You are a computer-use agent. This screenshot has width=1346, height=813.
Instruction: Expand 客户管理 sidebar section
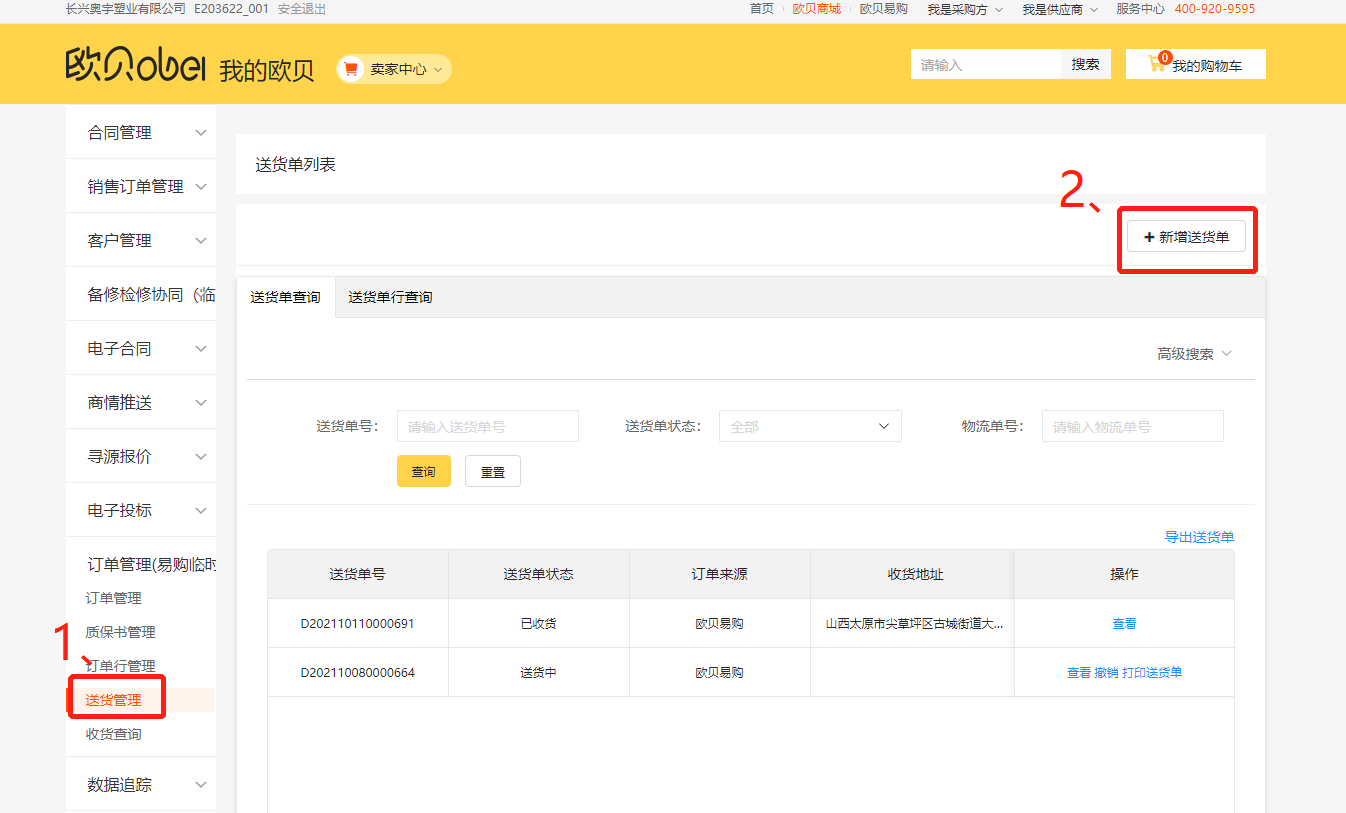141,240
